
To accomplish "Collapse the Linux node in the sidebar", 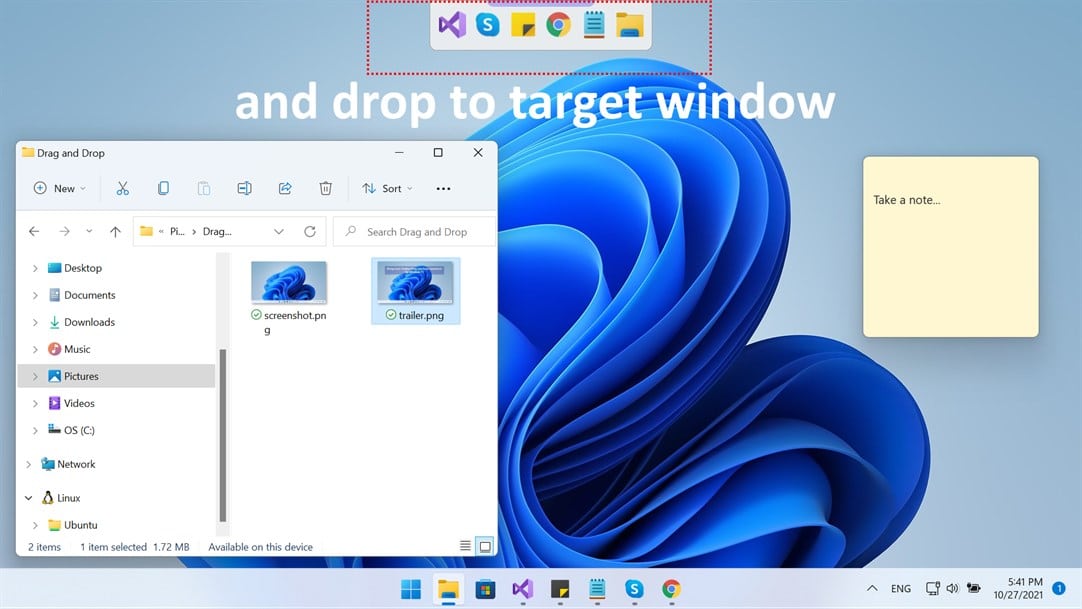I will pyautogui.click(x=28, y=497).
